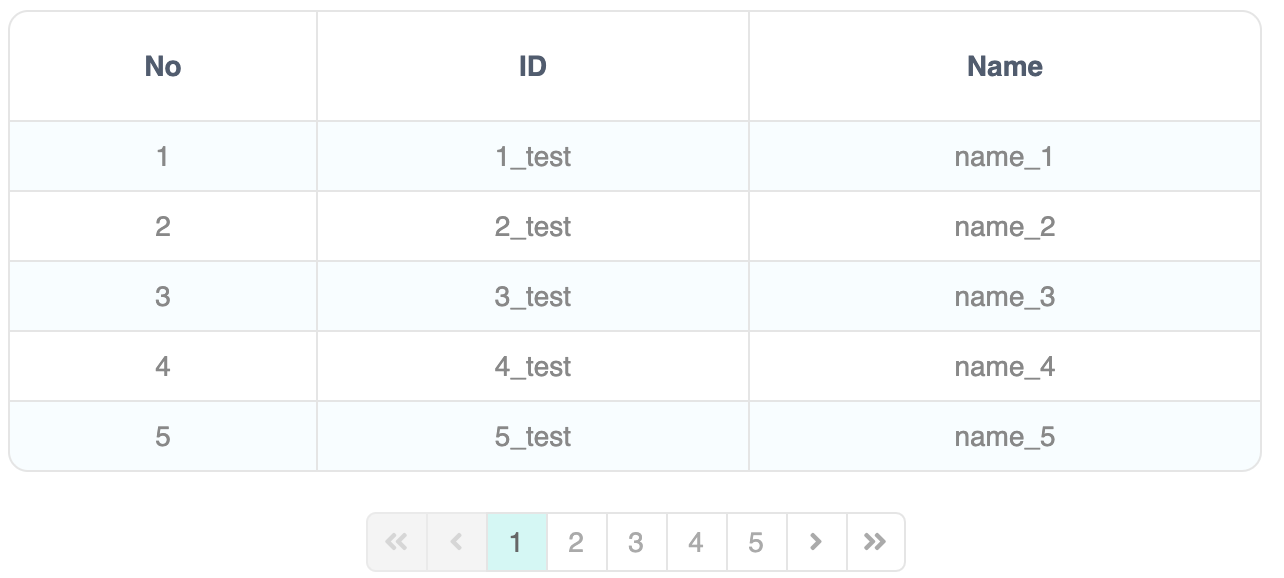Viewport: 1284px width, 578px height.
Task: Jump to the last page using double-right arrows
Action: (x=876, y=542)
